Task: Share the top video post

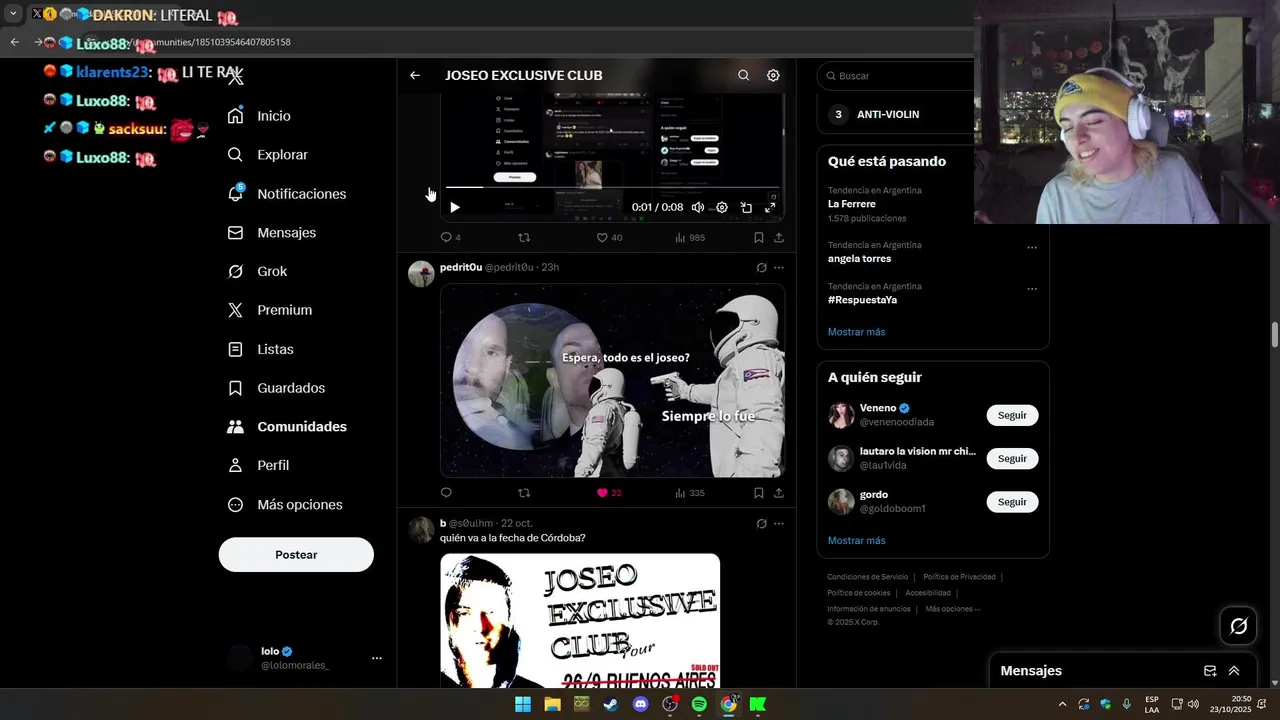Action: 779,237
